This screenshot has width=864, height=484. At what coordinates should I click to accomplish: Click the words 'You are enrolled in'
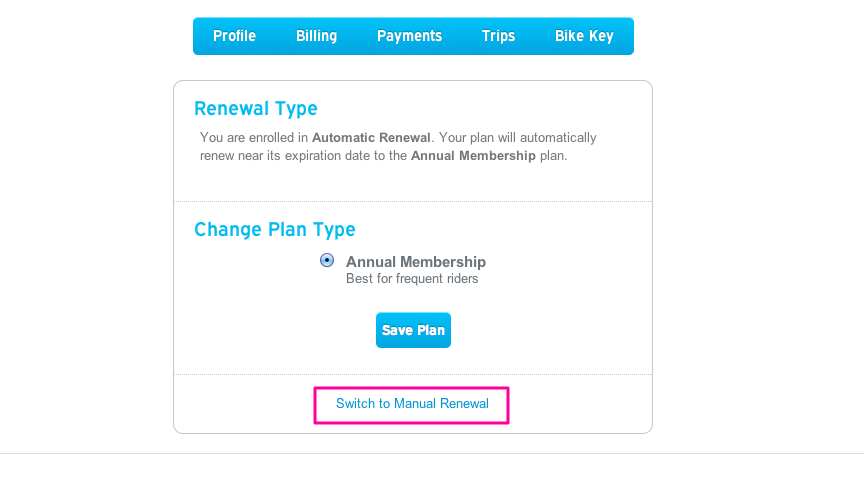pos(254,137)
